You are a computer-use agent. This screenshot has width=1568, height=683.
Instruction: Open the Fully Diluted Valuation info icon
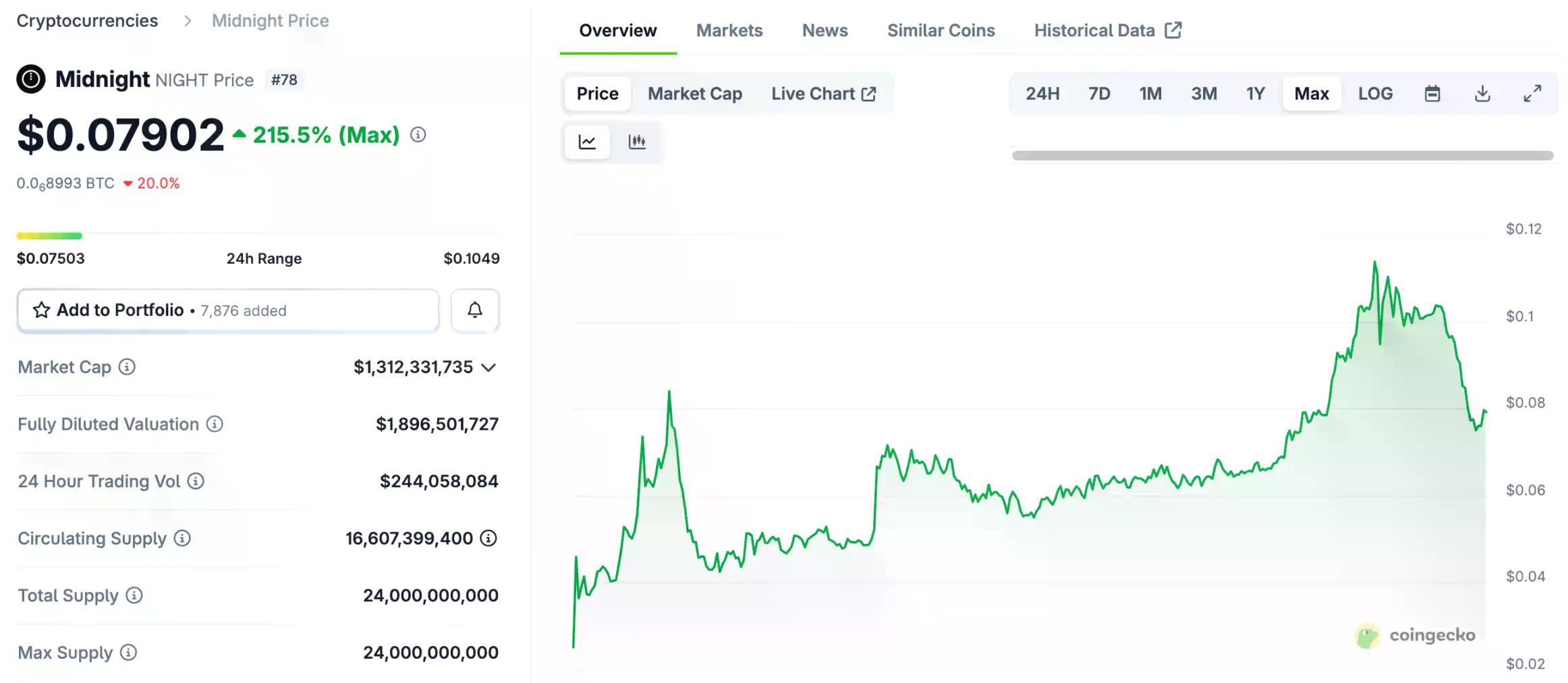(214, 425)
